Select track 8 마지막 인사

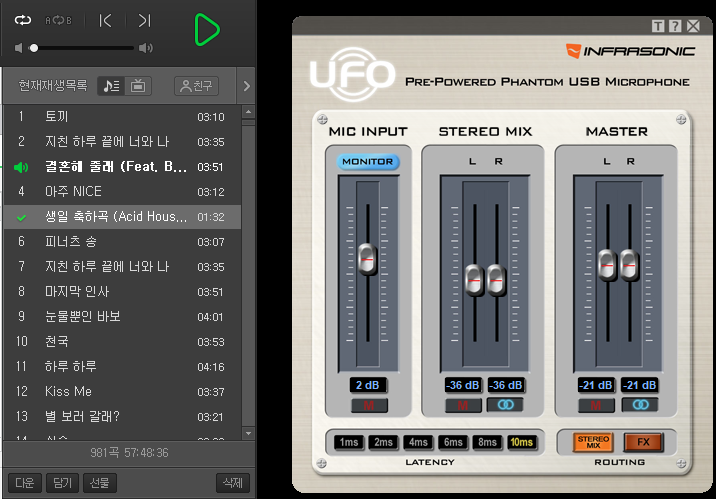(x=122, y=291)
